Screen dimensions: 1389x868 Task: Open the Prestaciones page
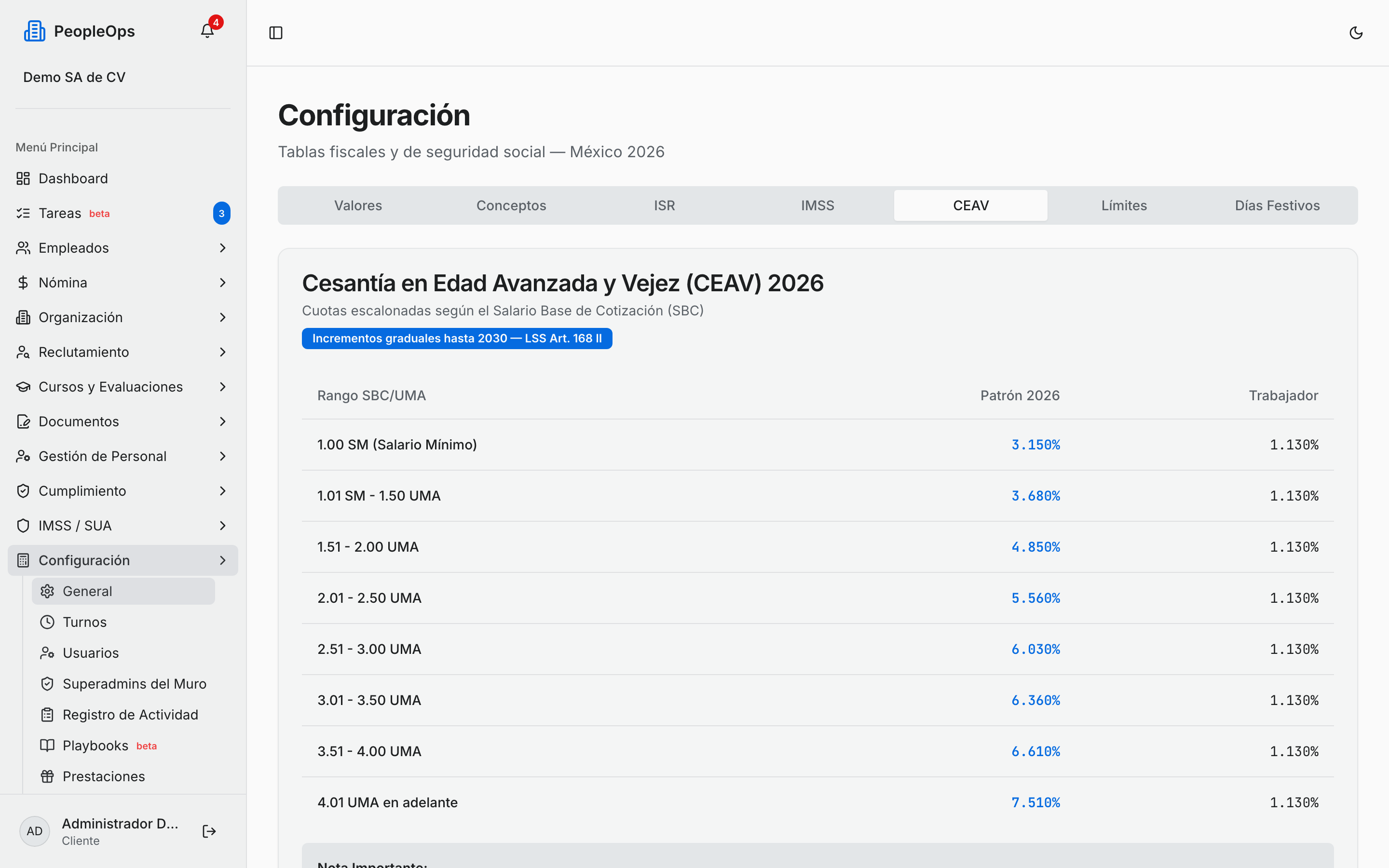click(x=123, y=777)
